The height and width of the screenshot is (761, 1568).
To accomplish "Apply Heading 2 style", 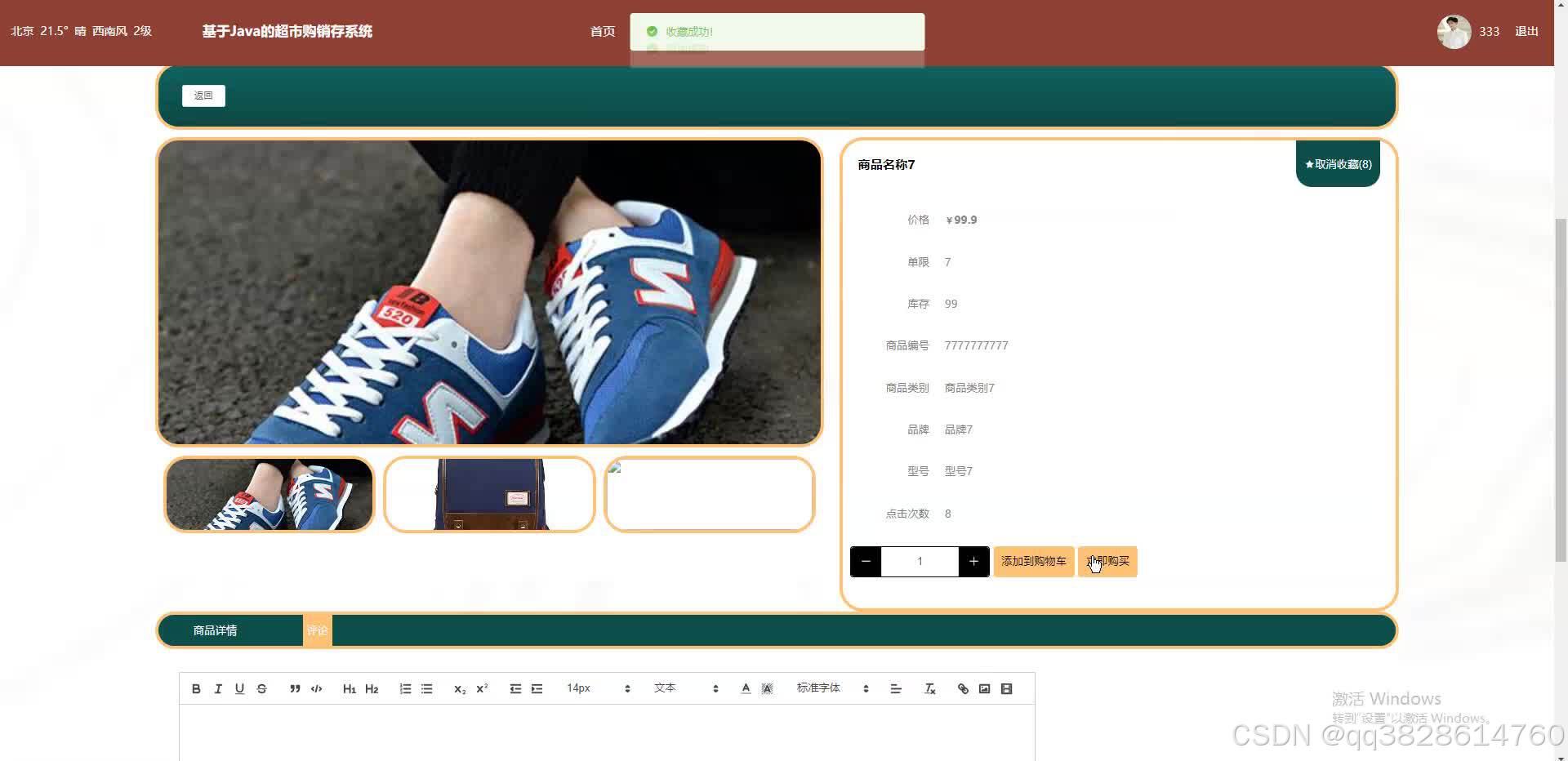I will click(372, 689).
